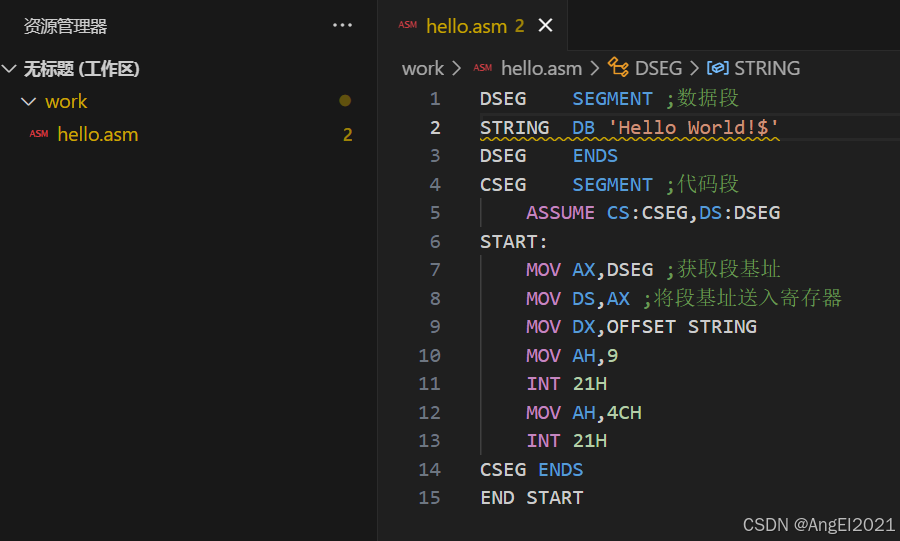The height and width of the screenshot is (541, 900).
Task: Open hello.asm in the explorer tree
Action: click(x=98, y=134)
